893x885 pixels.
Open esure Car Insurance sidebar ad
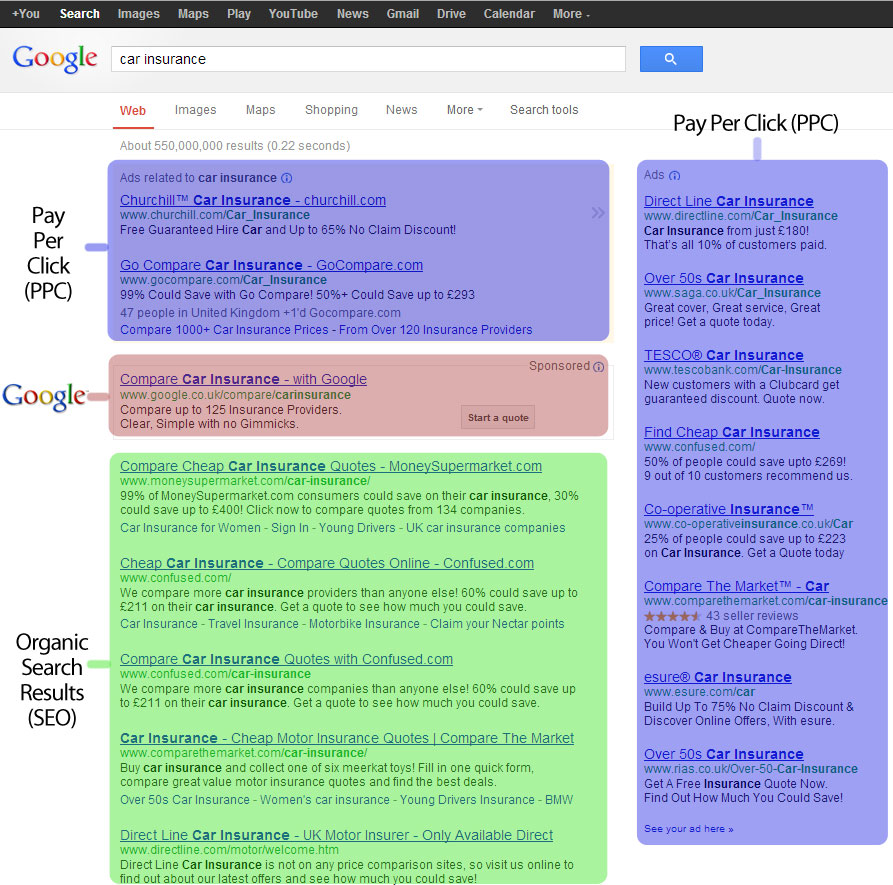(x=718, y=677)
